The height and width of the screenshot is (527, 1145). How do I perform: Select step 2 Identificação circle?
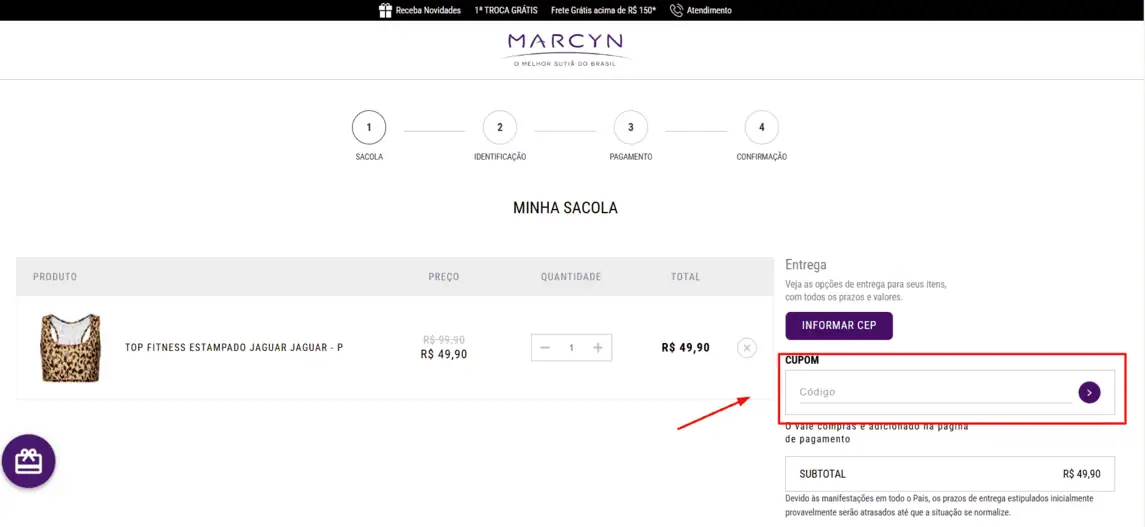tap(499, 128)
